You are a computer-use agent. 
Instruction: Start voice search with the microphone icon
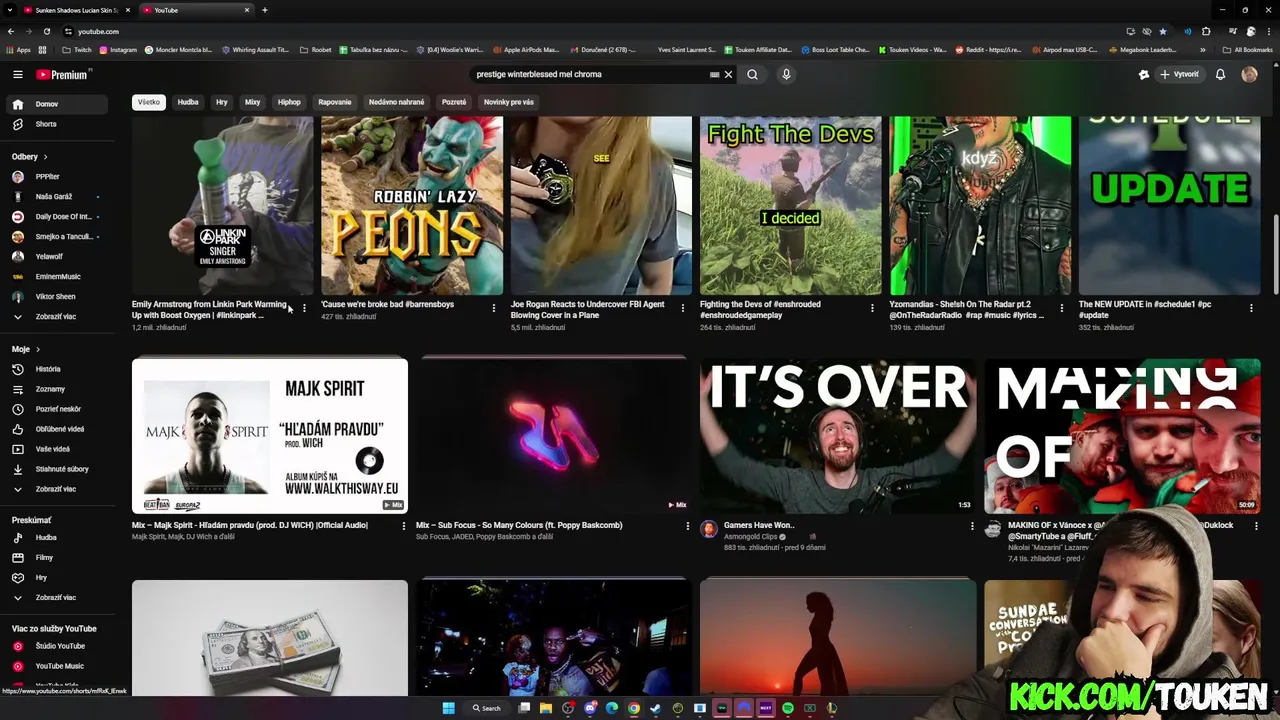[x=786, y=74]
